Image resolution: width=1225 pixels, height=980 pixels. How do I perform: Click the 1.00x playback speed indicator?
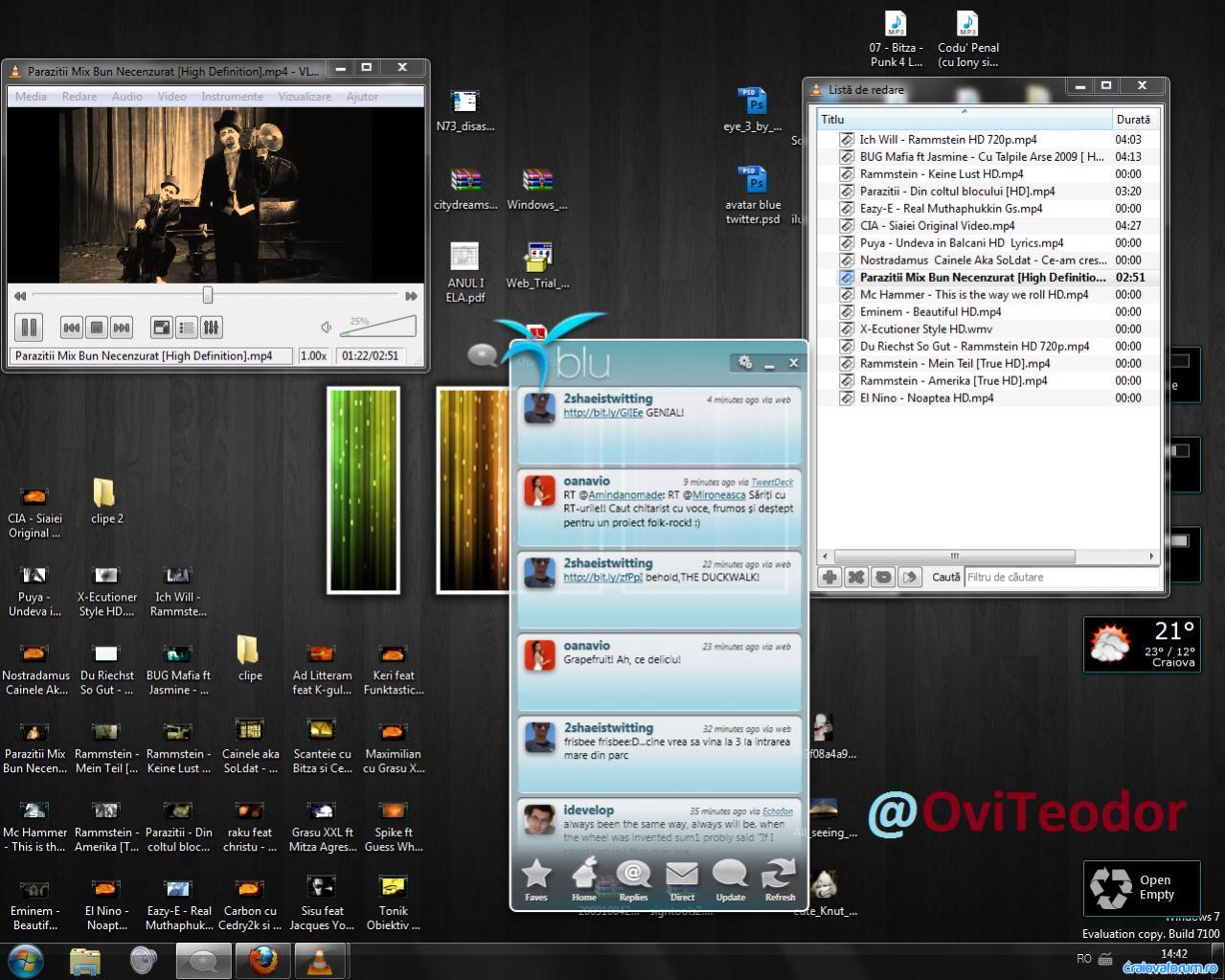pyautogui.click(x=314, y=355)
